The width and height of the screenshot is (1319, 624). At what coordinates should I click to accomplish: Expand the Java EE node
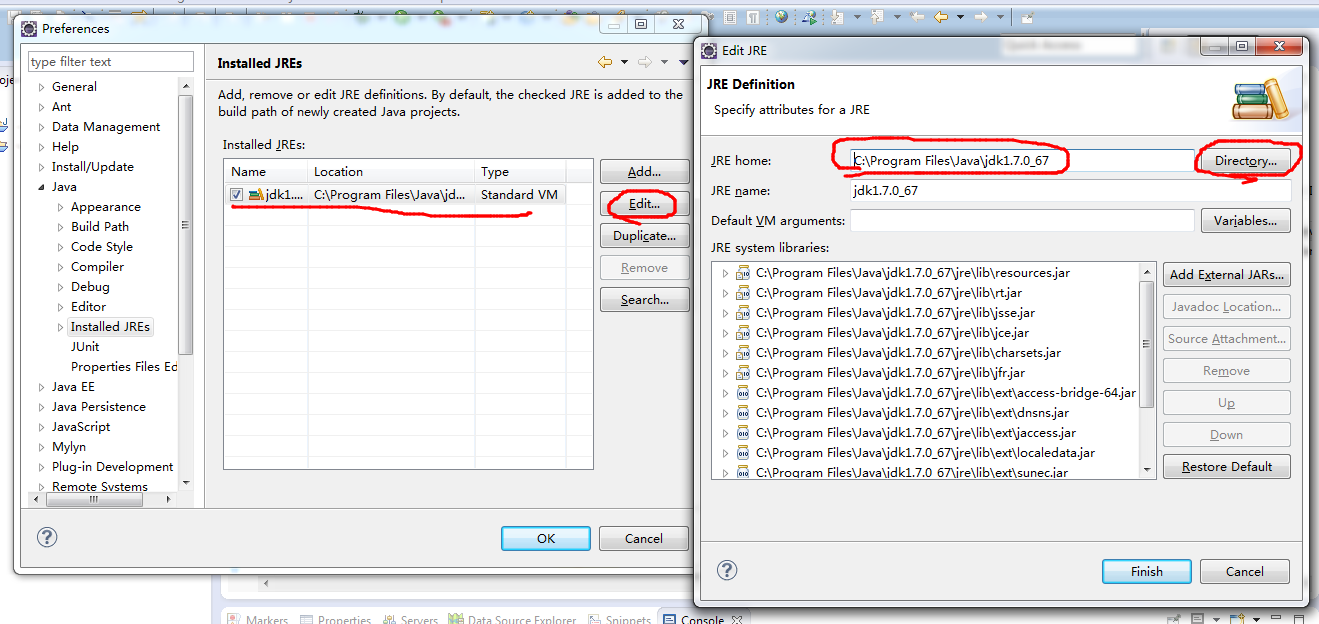tap(42, 387)
